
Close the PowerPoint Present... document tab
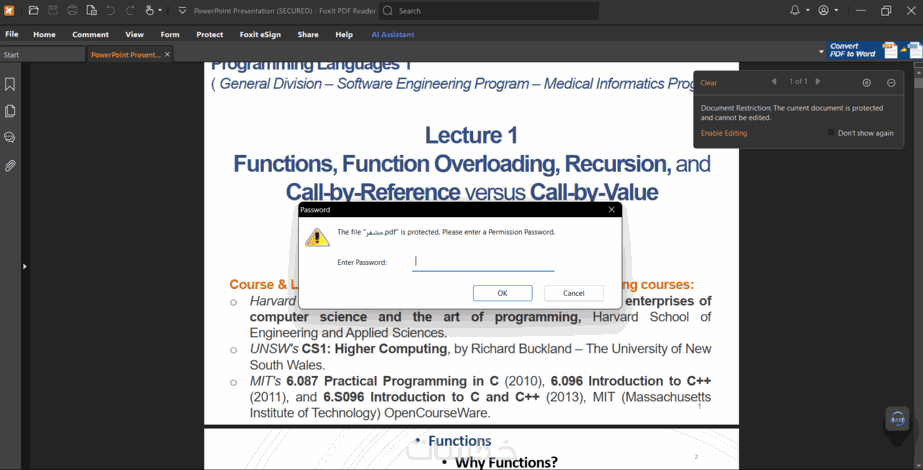point(167,54)
